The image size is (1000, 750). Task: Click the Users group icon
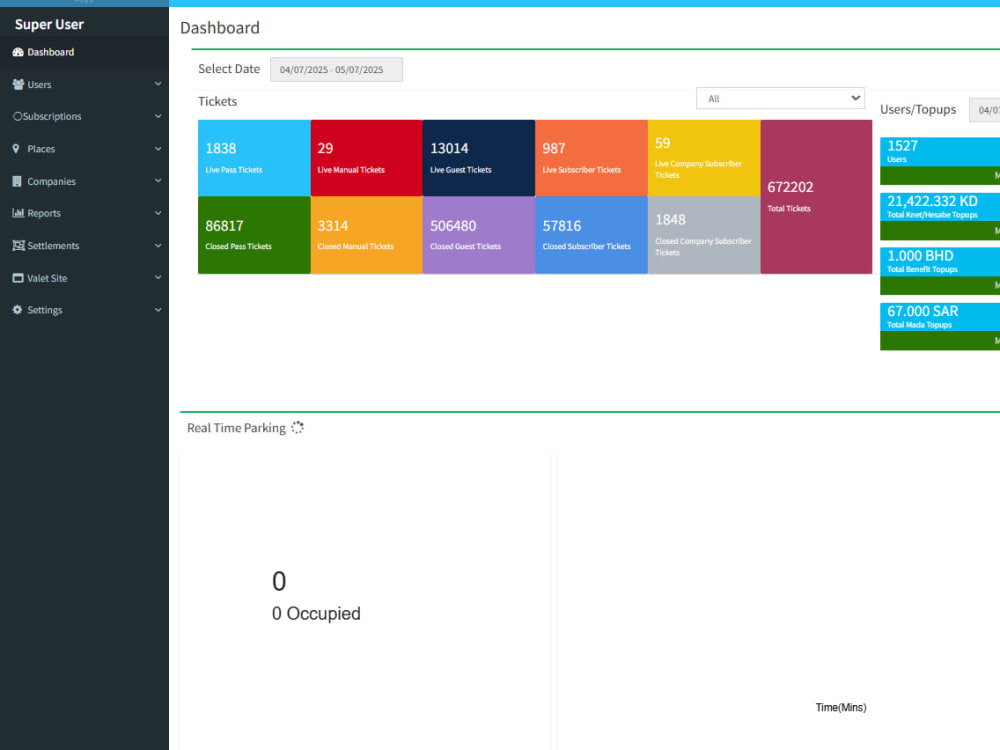tap(18, 84)
